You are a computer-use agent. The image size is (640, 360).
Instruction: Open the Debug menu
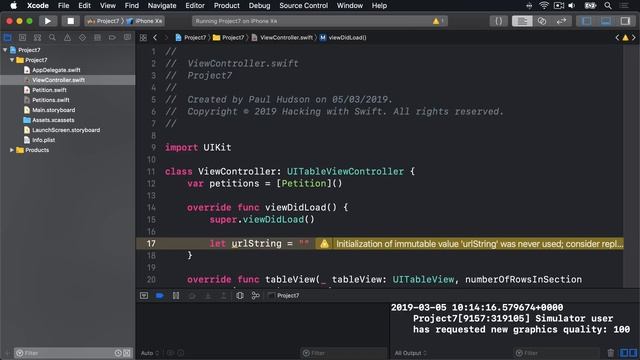coord(259,6)
